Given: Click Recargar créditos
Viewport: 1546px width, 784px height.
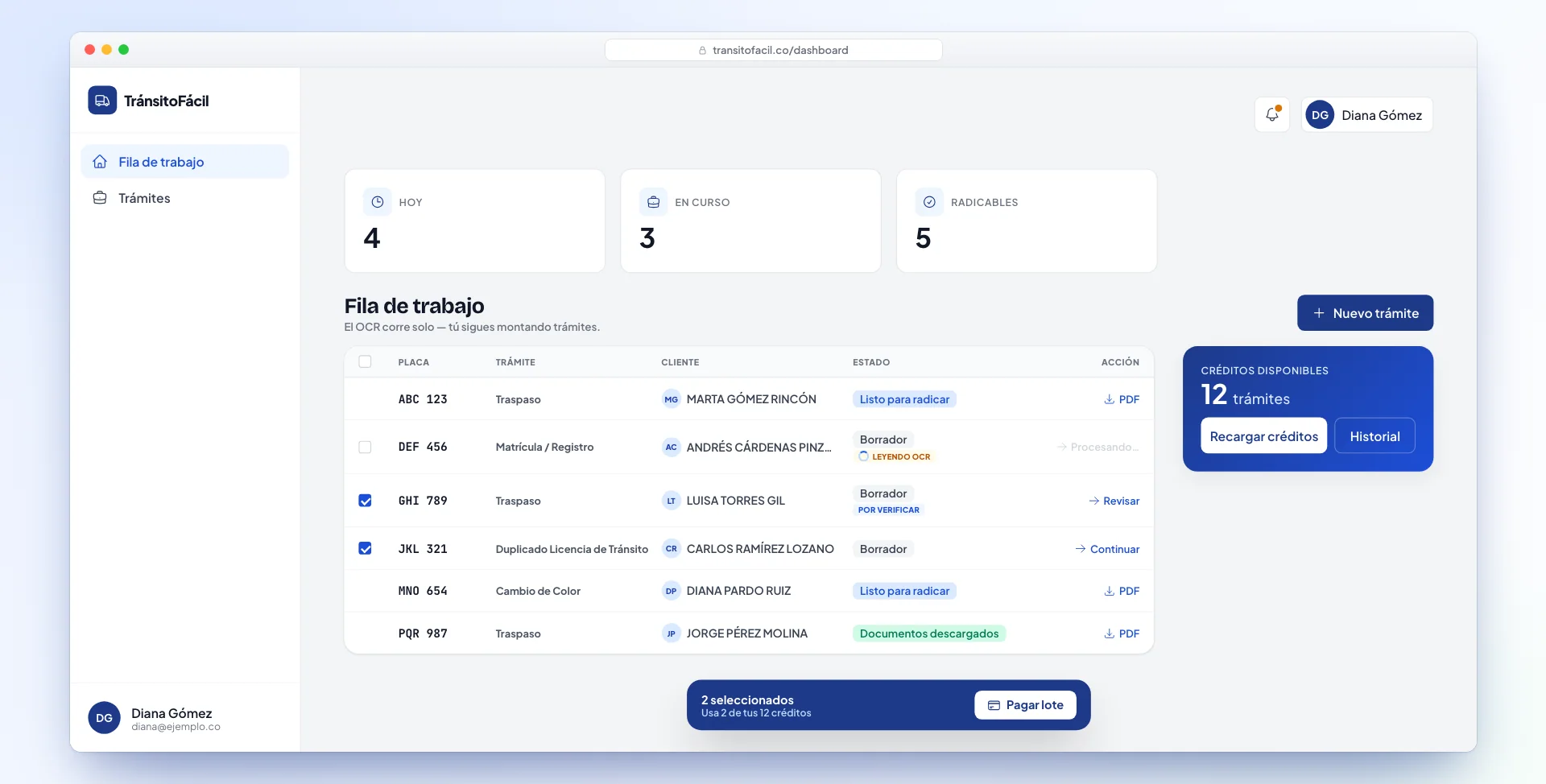Looking at the screenshot, I should [1264, 436].
